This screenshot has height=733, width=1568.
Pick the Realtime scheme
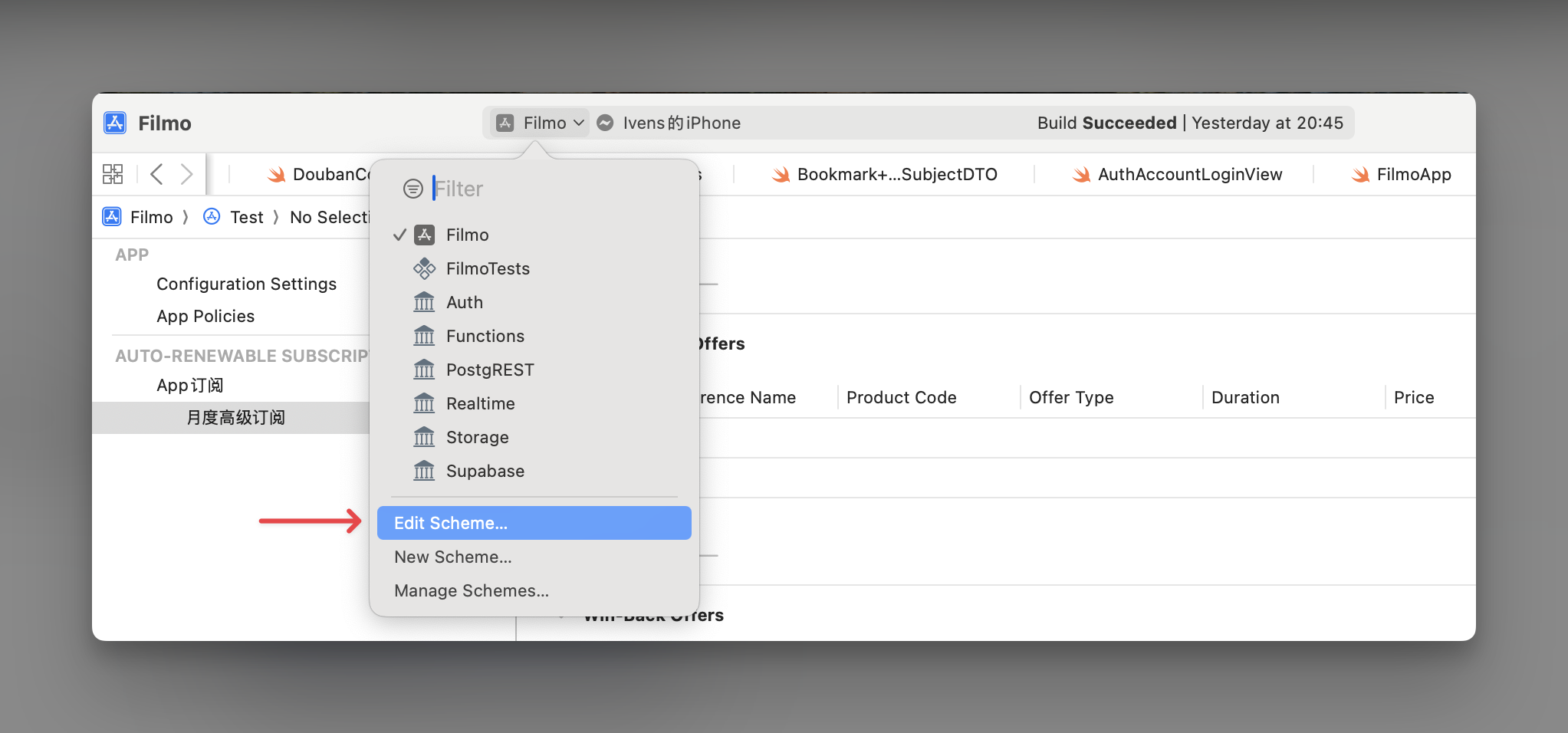pyautogui.click(x=480, y=403)
